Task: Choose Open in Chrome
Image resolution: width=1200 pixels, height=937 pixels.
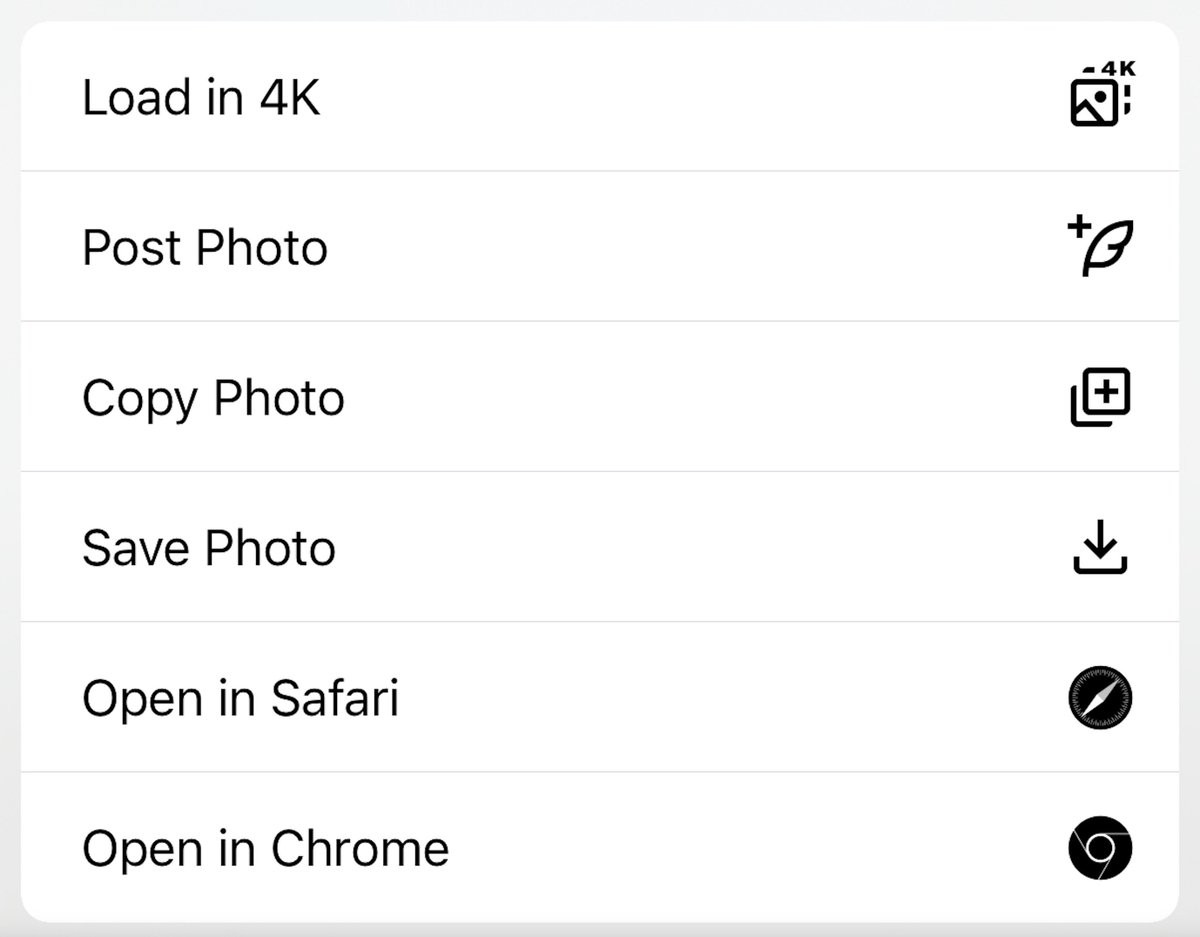Action: pyautogui.click(x=600, y=848)
